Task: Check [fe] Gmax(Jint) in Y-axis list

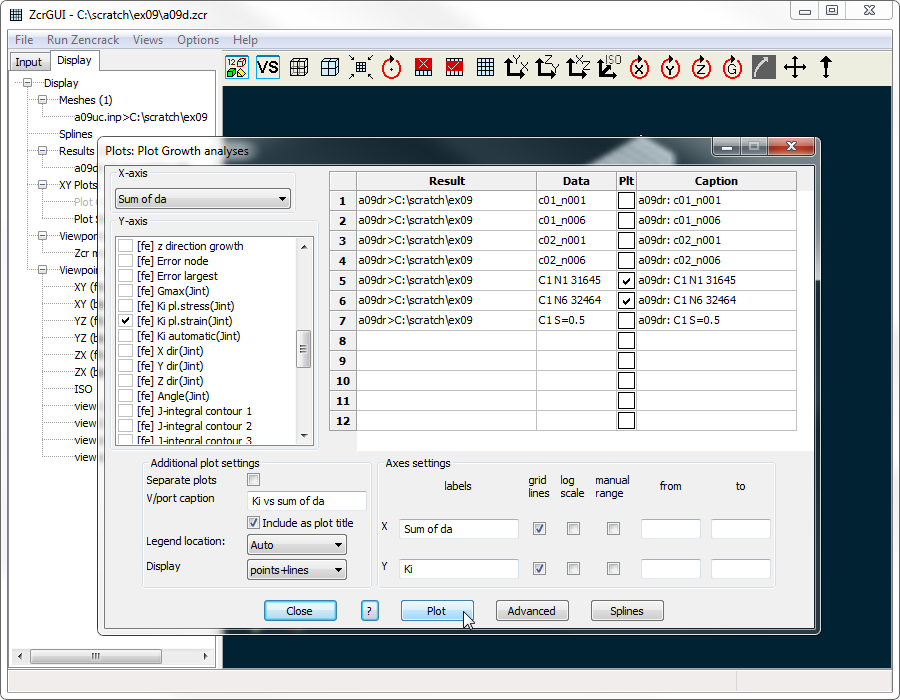Action: pos(126,291)
